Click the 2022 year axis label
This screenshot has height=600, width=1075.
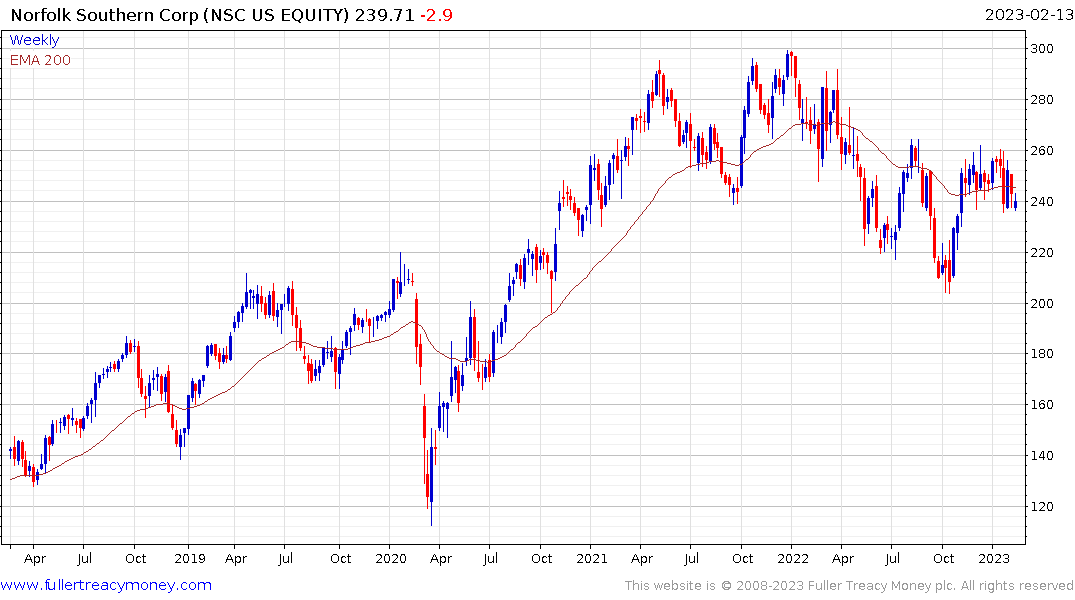click(793, 558)
